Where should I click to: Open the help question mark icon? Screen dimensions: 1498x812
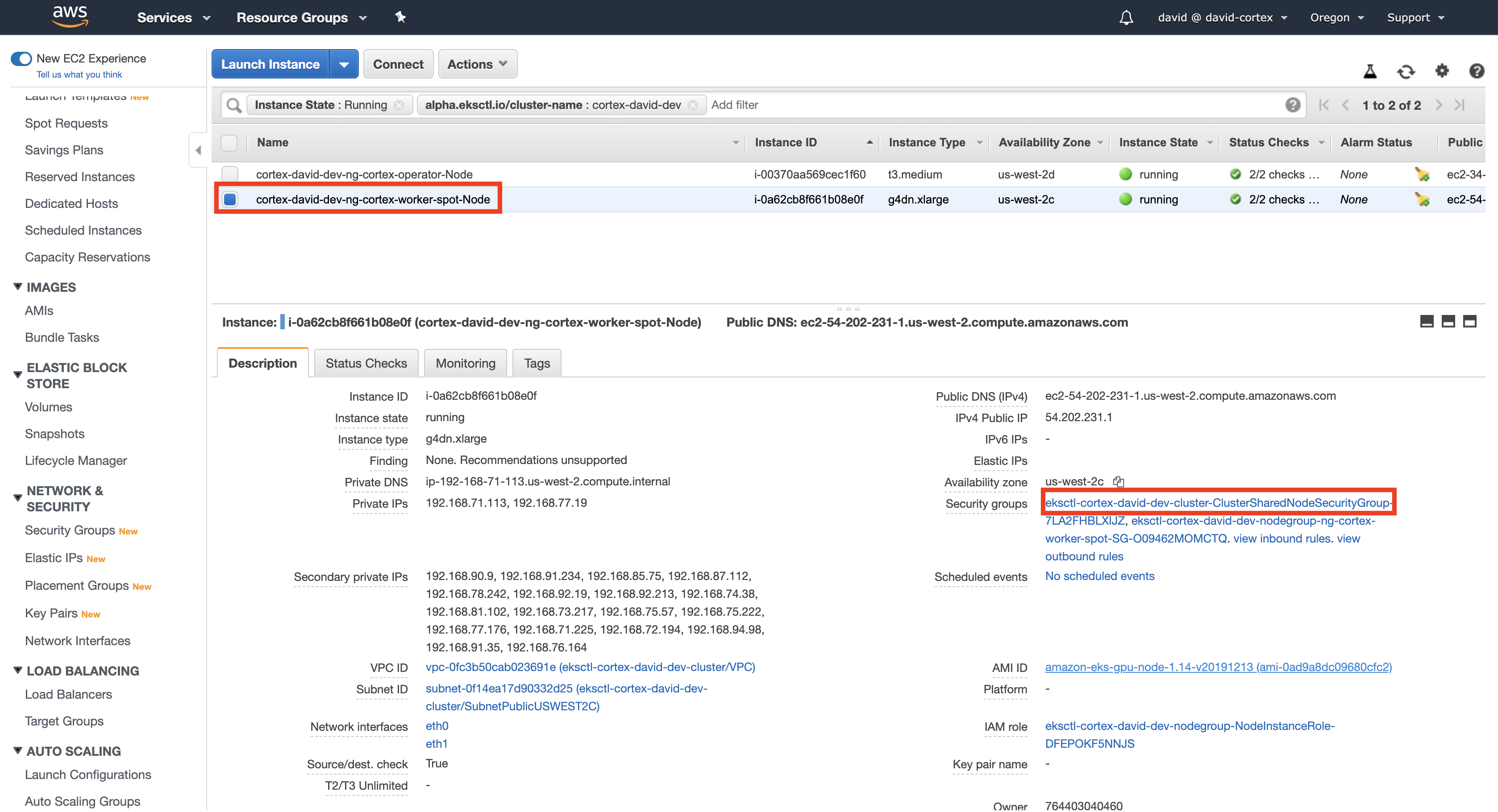point(1477,71)
